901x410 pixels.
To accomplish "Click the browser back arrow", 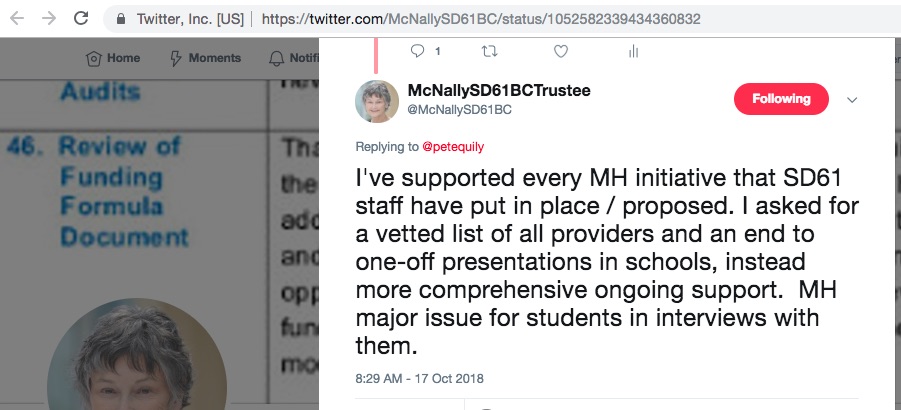I will click(17, 18).
